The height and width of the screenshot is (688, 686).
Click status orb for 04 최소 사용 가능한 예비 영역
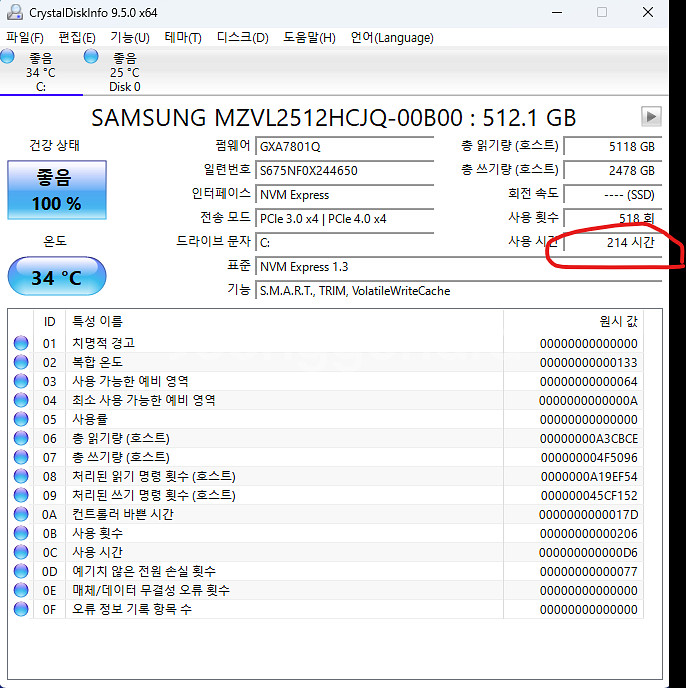pos(21,400)
